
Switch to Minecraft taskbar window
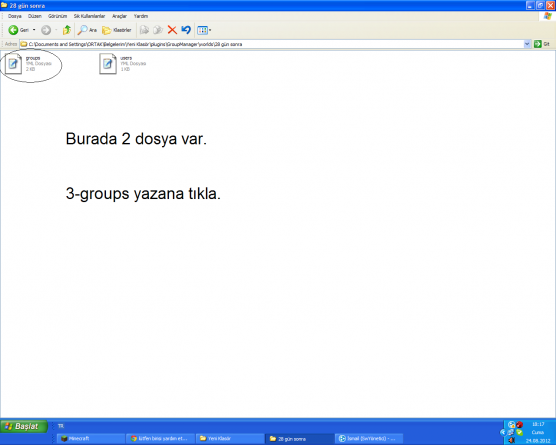(91, 439)
